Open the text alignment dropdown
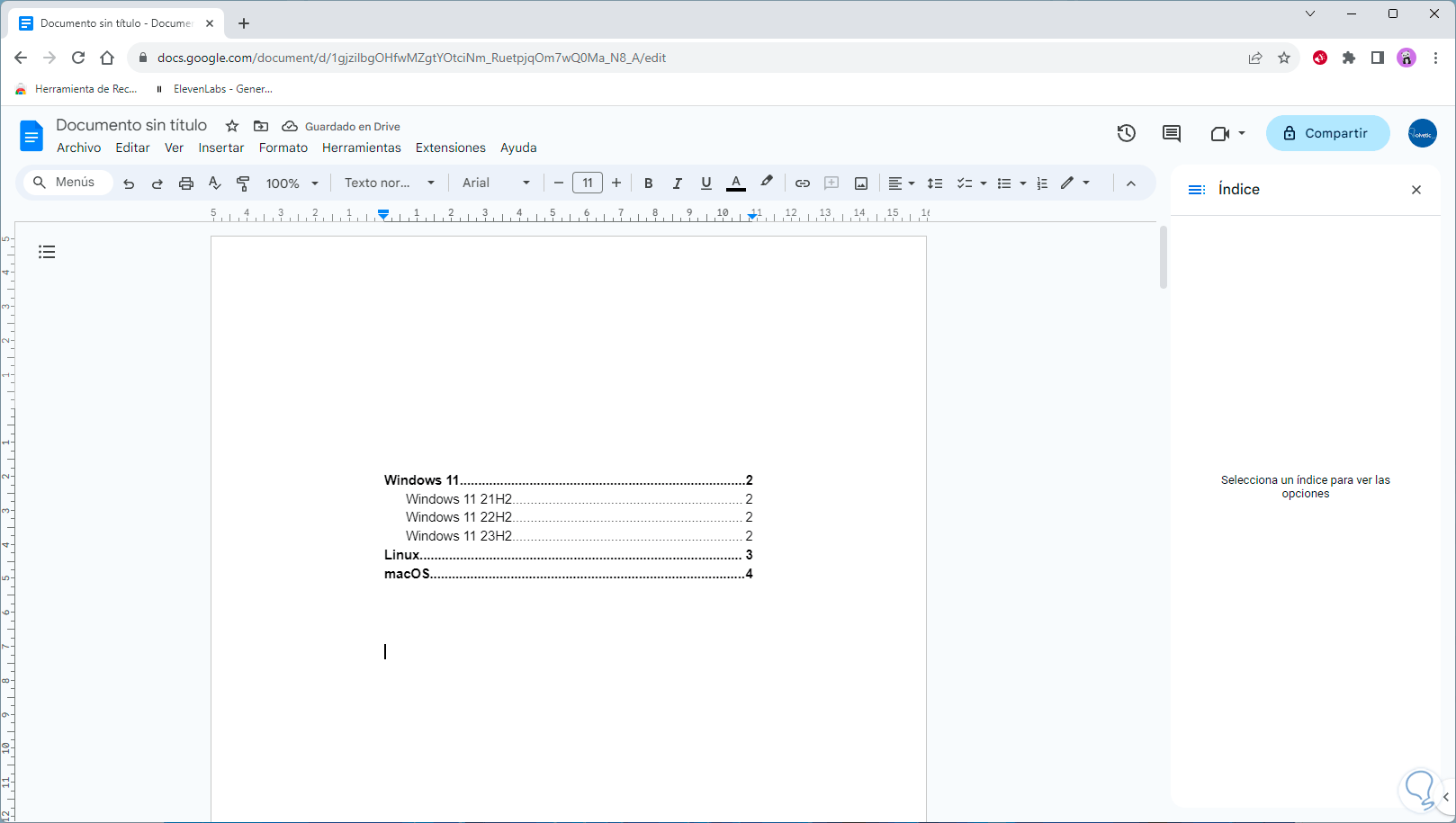Viewport: 1456px width, 823px height. [902, 183]
